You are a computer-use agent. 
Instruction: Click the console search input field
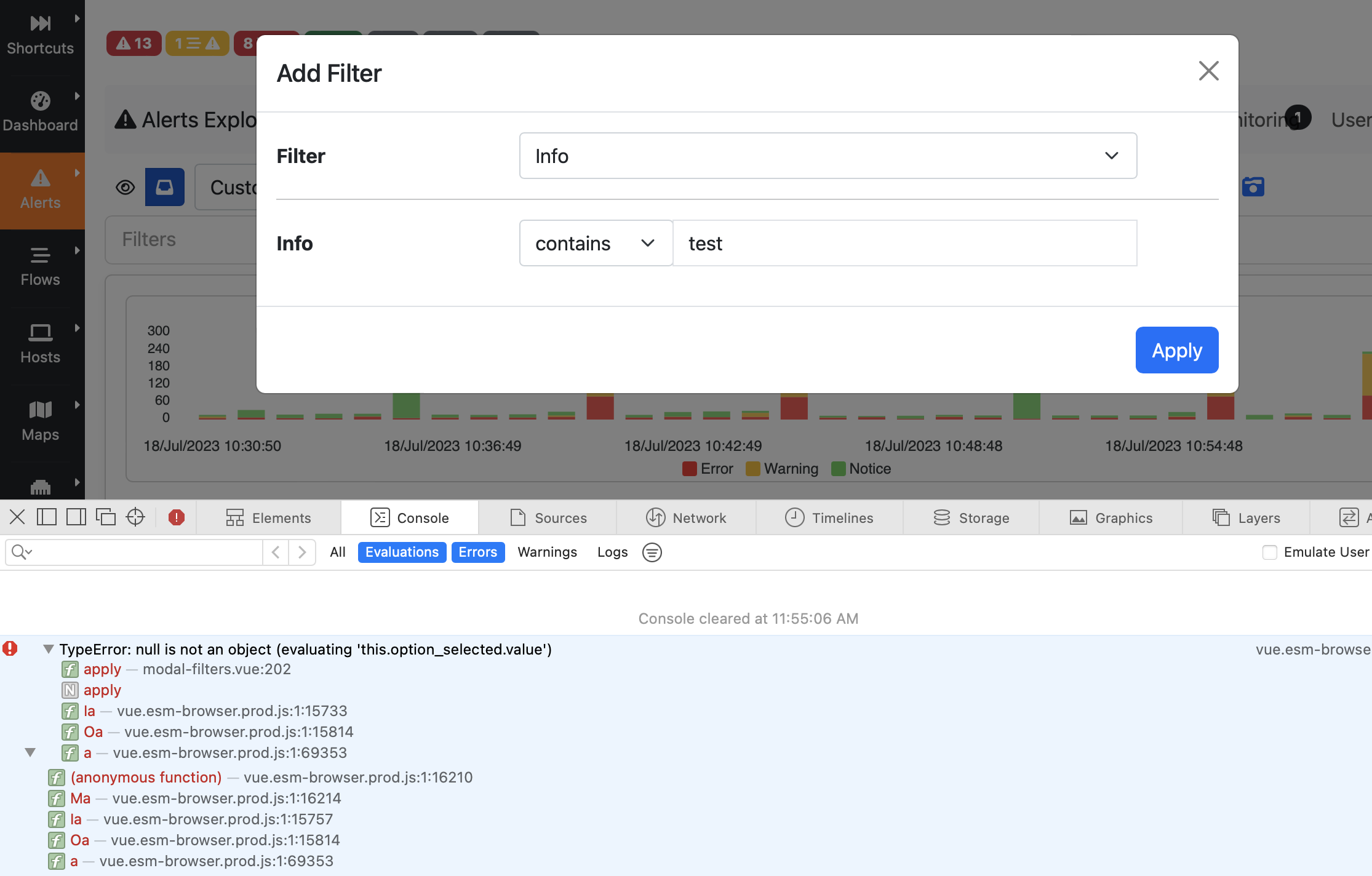click(135, 552)
